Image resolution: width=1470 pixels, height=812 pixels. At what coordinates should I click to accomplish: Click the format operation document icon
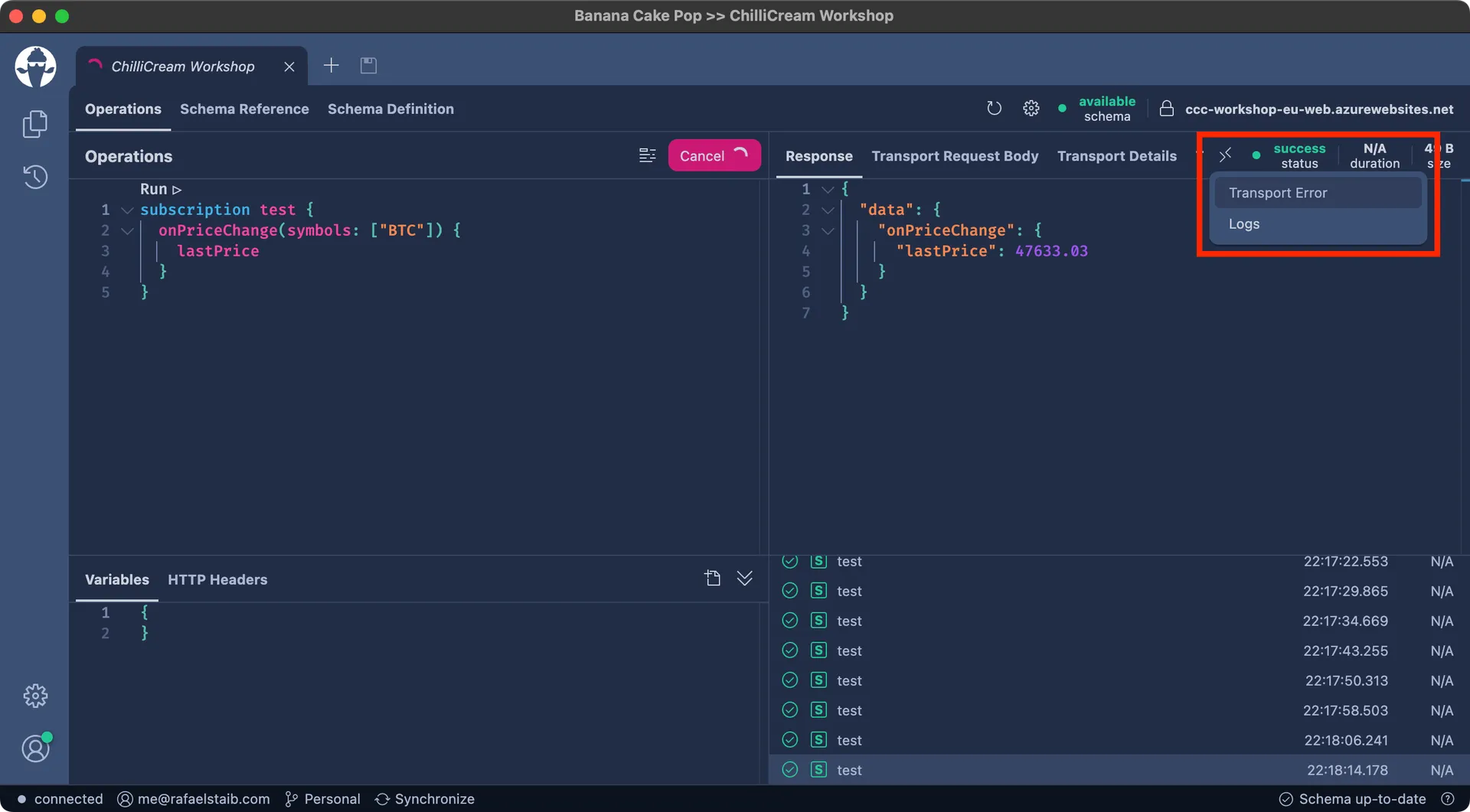pos(648,155)
